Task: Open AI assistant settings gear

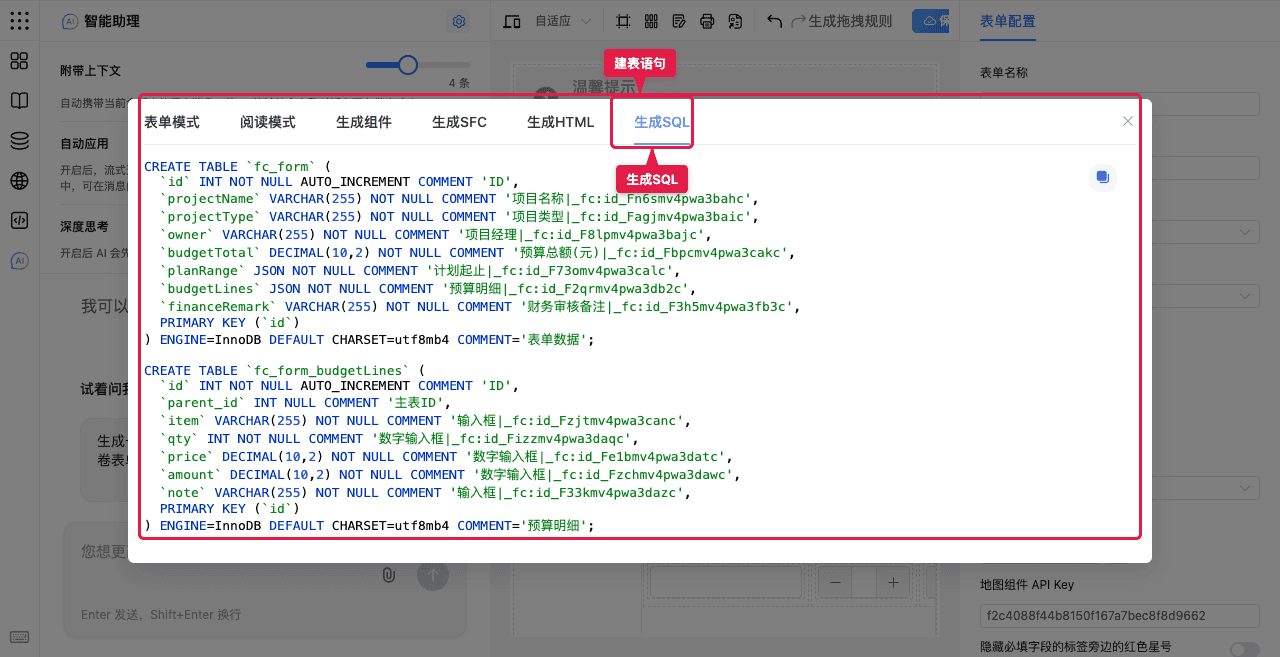Action: click(459, 21)
